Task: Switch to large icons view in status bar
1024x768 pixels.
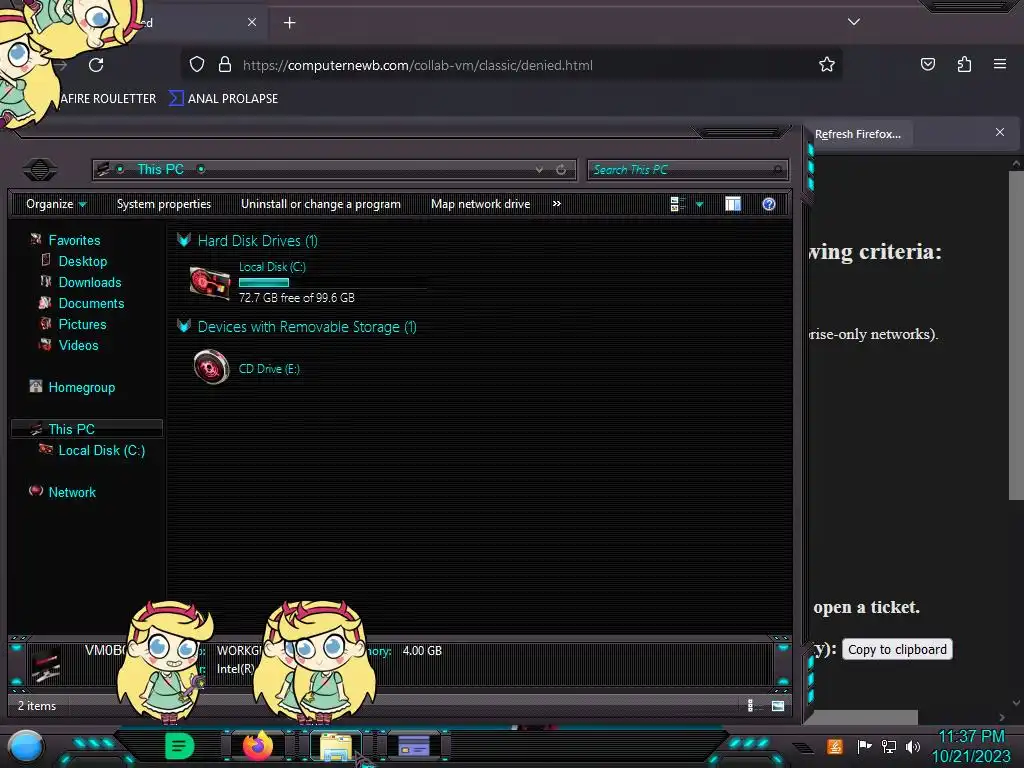Action: point(778,705)
